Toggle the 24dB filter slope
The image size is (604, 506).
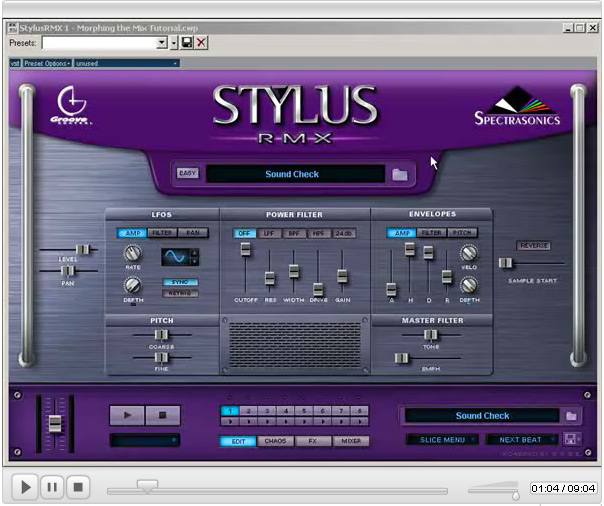click(x=343, y=233)
